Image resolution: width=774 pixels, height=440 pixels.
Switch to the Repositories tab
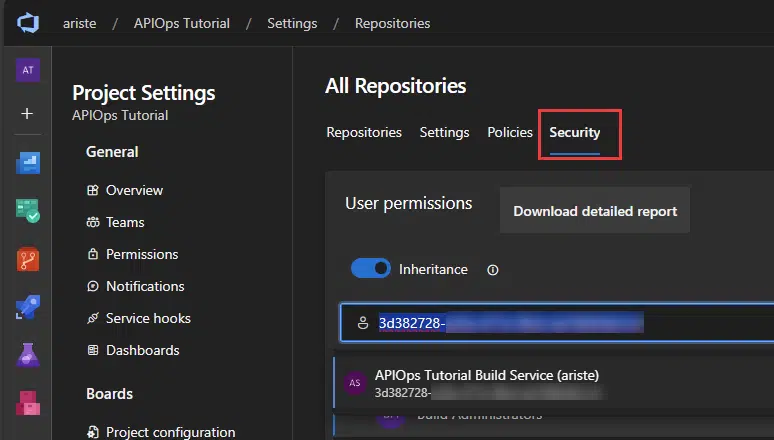click(364, 132)
